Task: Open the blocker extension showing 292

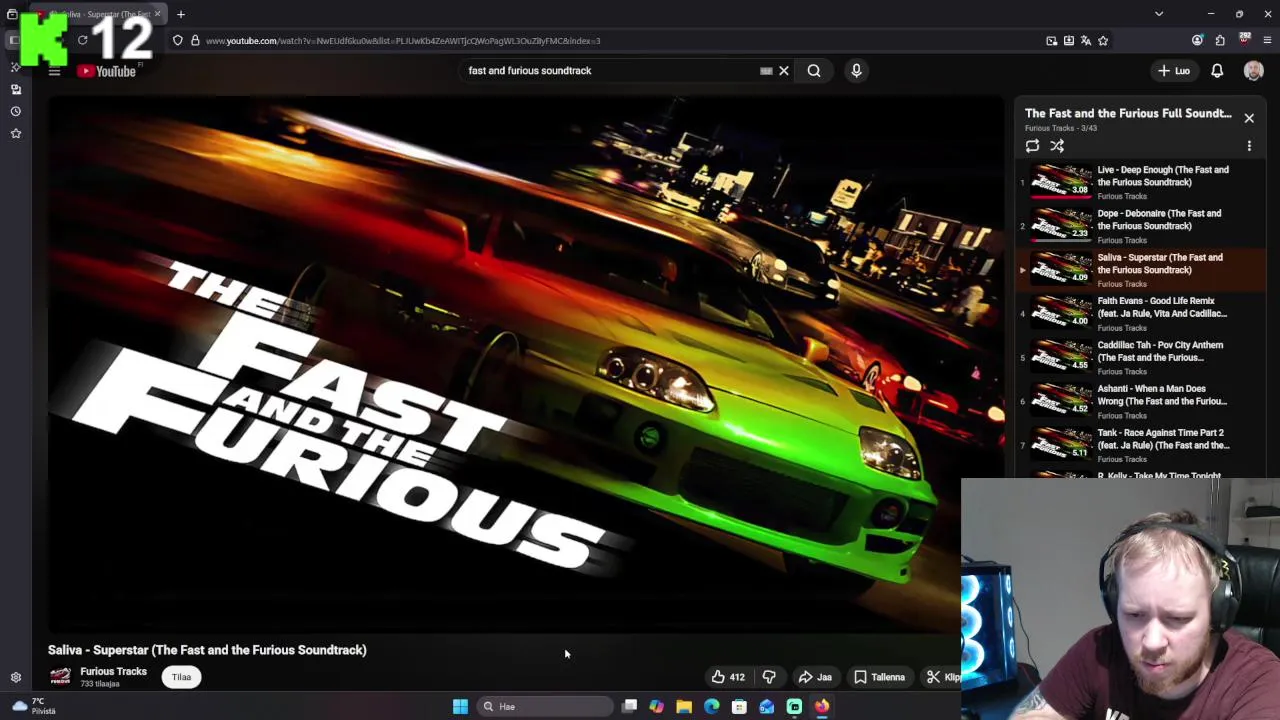Action: click(x=1244, y=40)
